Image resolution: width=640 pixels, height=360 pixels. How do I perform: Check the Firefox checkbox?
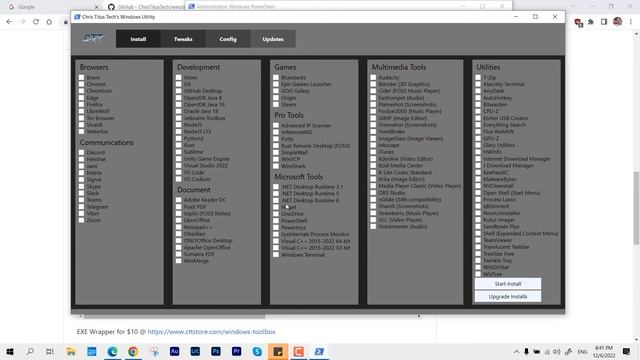[x=81, y=104]
